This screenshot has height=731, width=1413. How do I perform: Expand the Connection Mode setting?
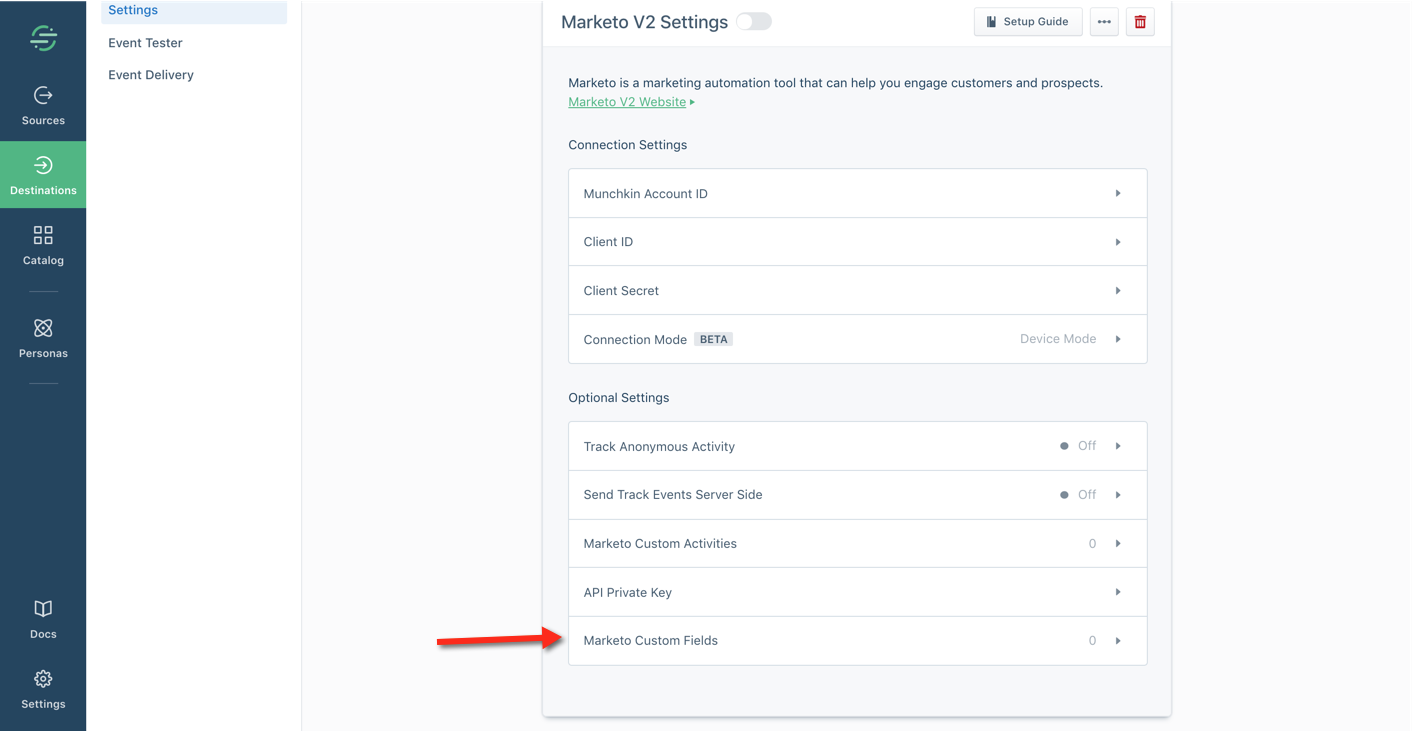[x=857, y=339]
